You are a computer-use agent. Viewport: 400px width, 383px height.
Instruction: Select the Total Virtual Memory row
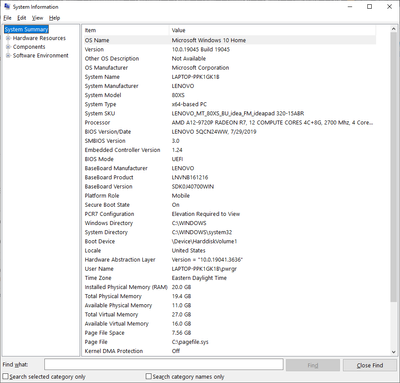[229, 314]
